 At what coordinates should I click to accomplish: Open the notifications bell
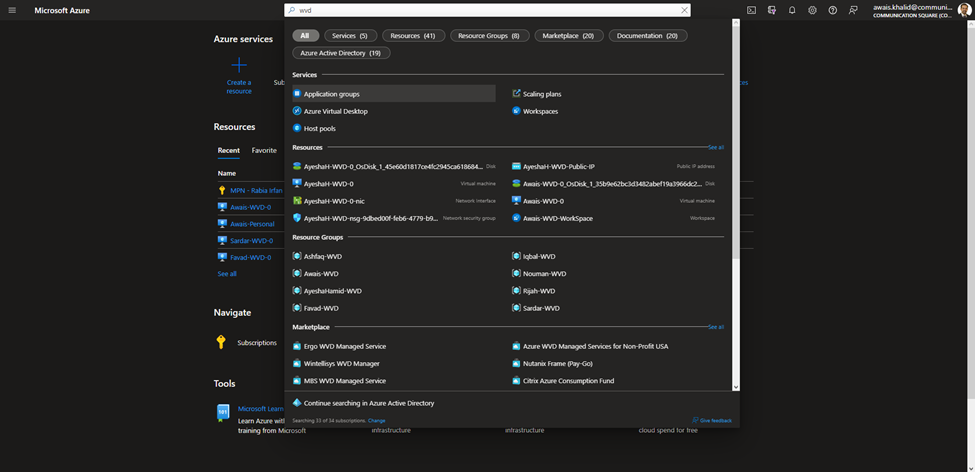click(x=792, y=10)
